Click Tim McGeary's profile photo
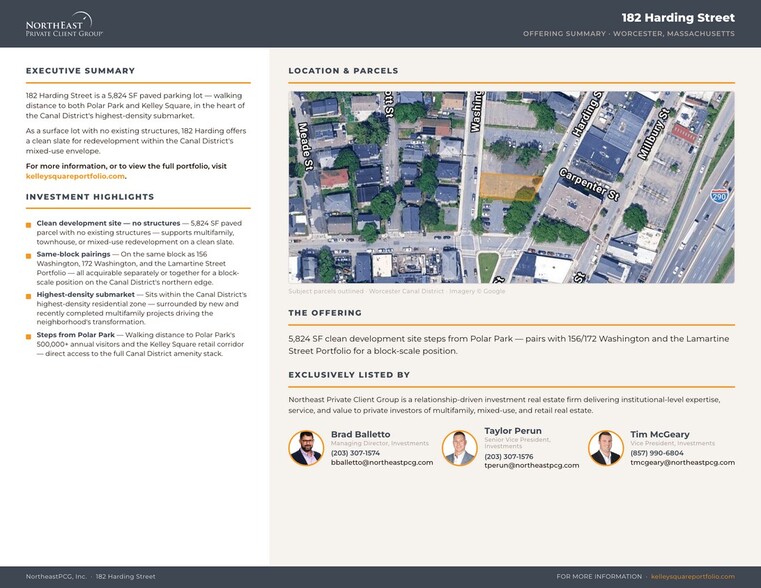 click(606, 448)
